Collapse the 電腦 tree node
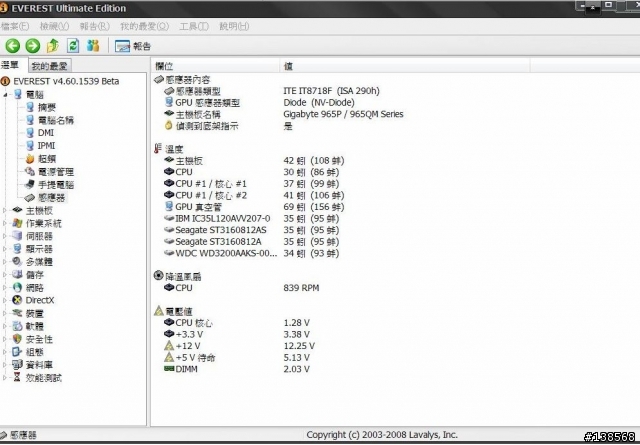The width and height of the screenshot is (640, 445). coord(5,95)
